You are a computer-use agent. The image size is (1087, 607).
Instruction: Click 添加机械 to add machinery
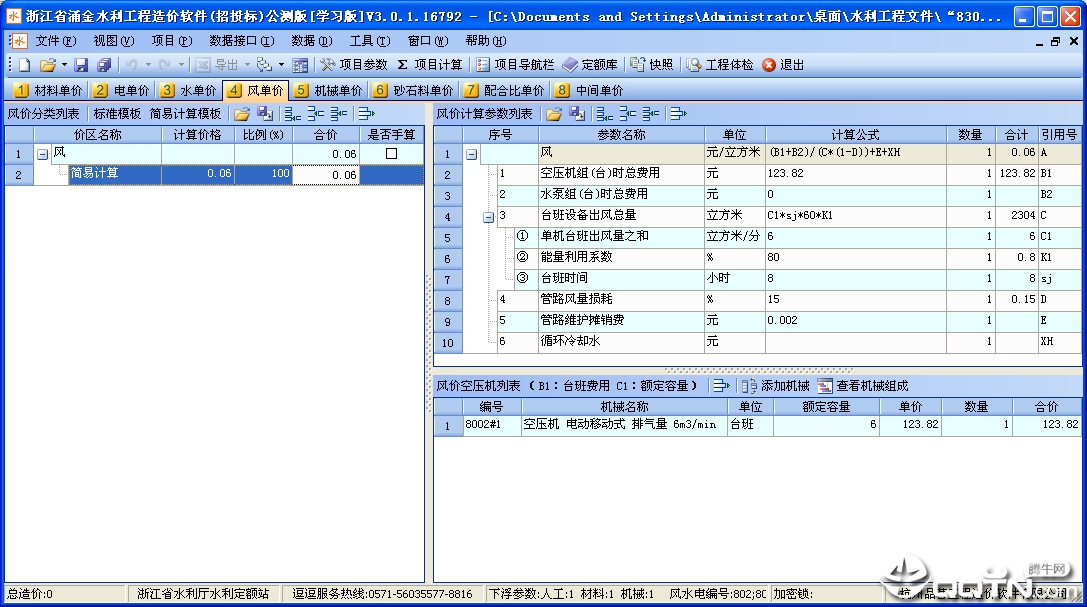[x=775, y=386]
